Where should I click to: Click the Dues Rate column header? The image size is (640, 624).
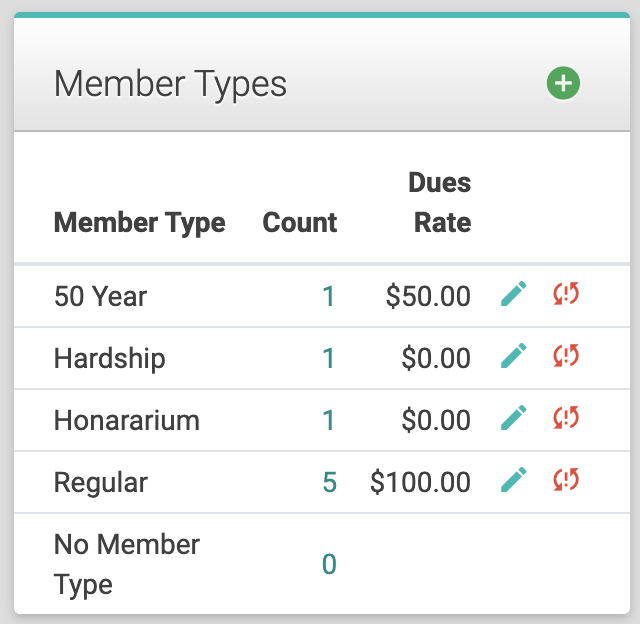(440, 202)
